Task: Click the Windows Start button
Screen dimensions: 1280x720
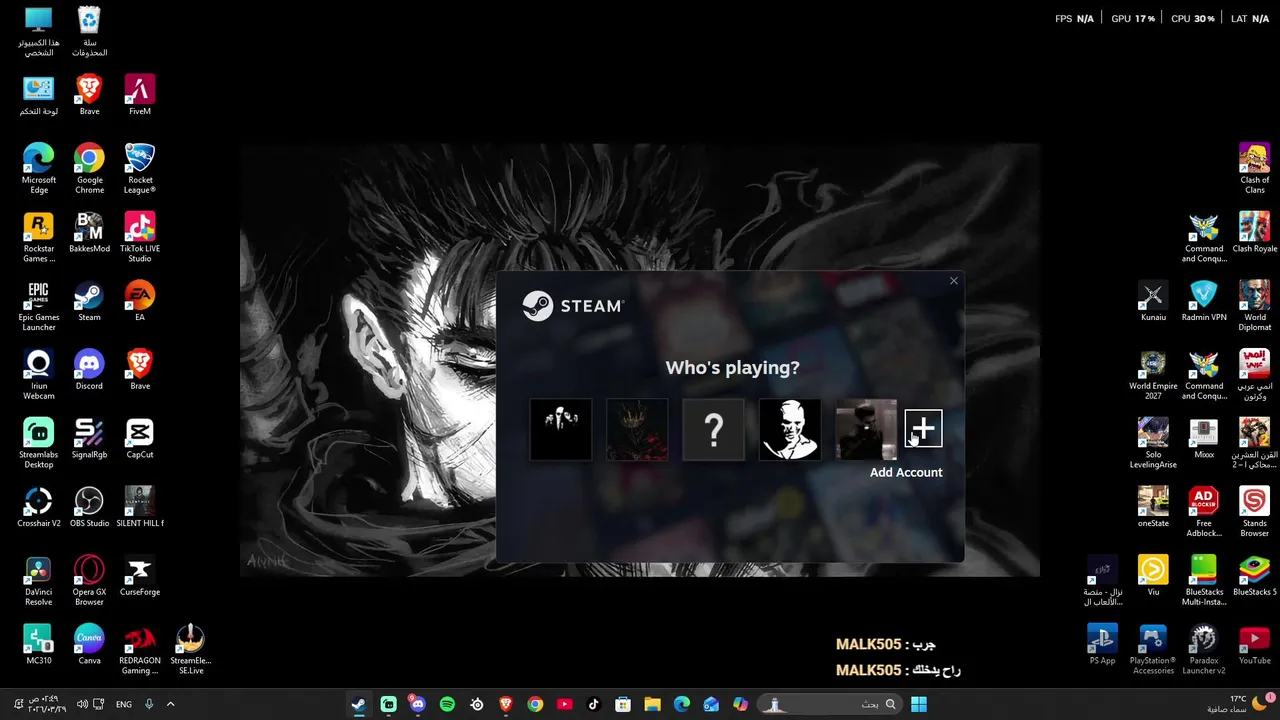Action: pos(919,704)
